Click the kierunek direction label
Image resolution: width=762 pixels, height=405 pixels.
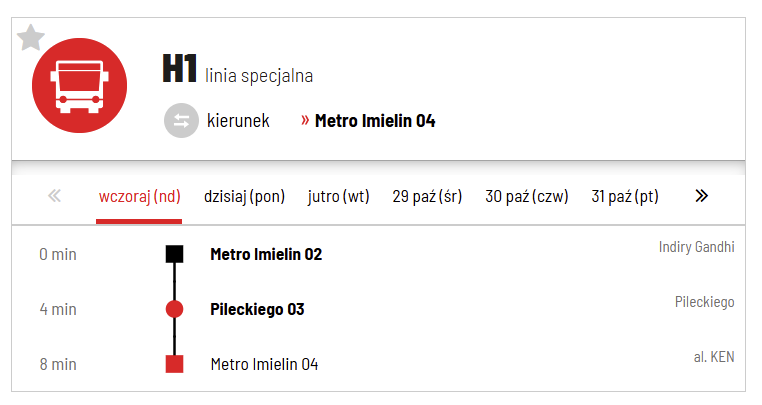(238, 121)
